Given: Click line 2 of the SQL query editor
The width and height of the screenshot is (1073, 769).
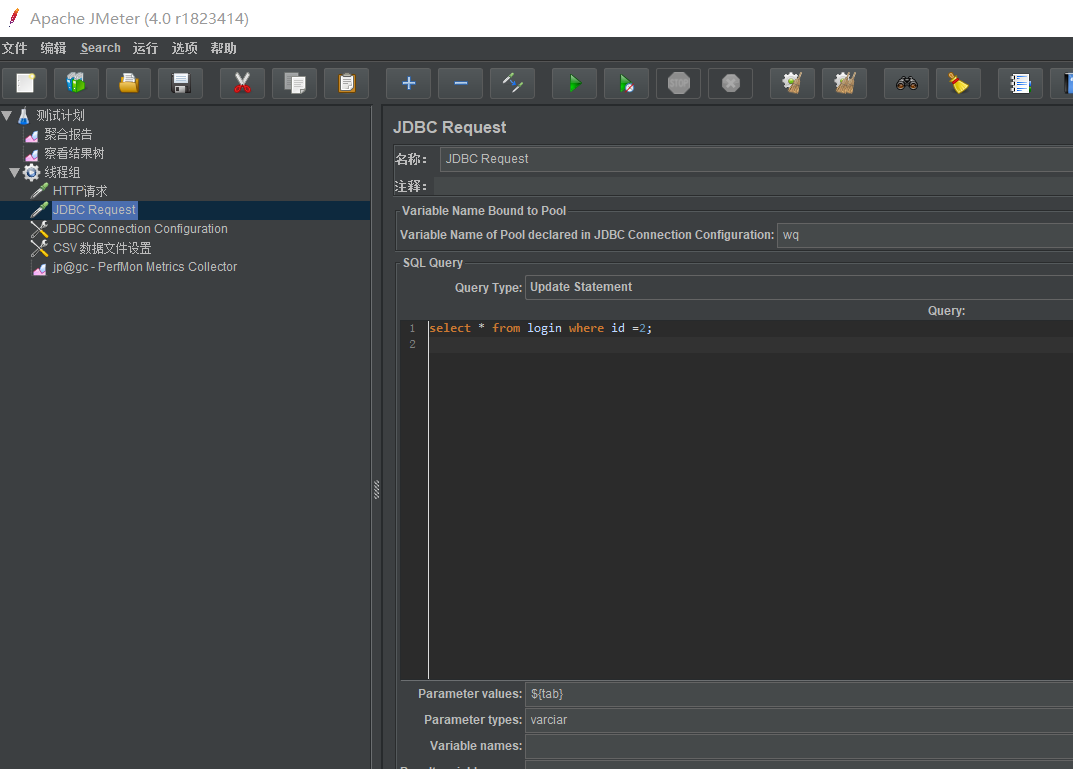Looking at the screenshot, I should point(751,344).
